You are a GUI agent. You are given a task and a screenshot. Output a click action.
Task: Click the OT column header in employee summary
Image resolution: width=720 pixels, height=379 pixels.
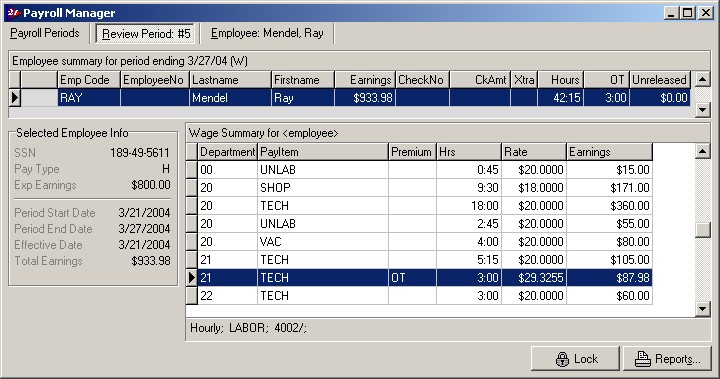tap(607, 79)
